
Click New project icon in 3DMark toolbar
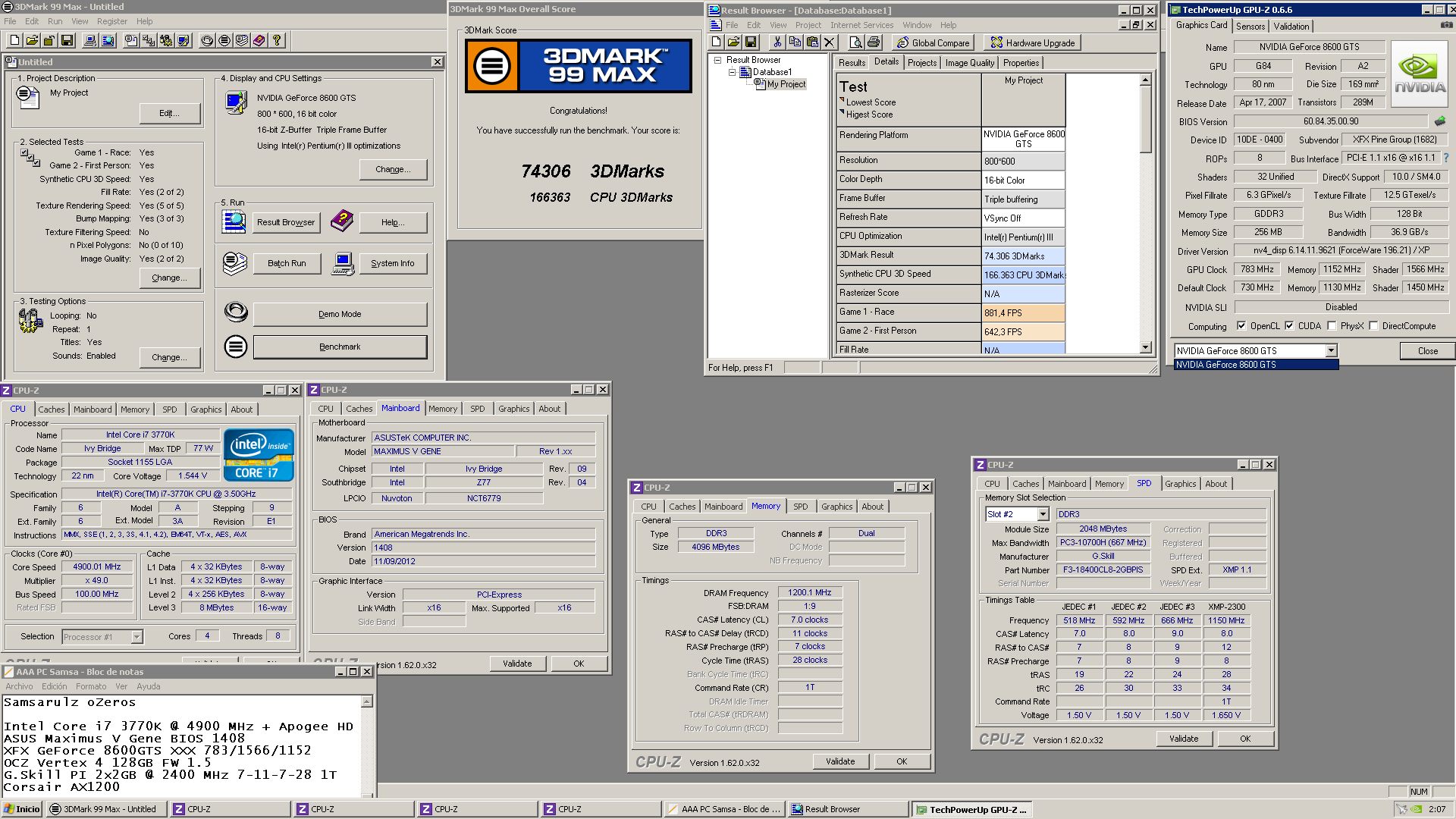pos(15,41)
